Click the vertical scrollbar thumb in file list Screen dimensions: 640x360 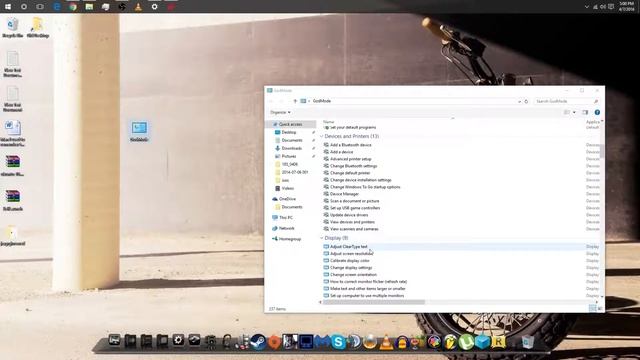click(x=602, y=150)
